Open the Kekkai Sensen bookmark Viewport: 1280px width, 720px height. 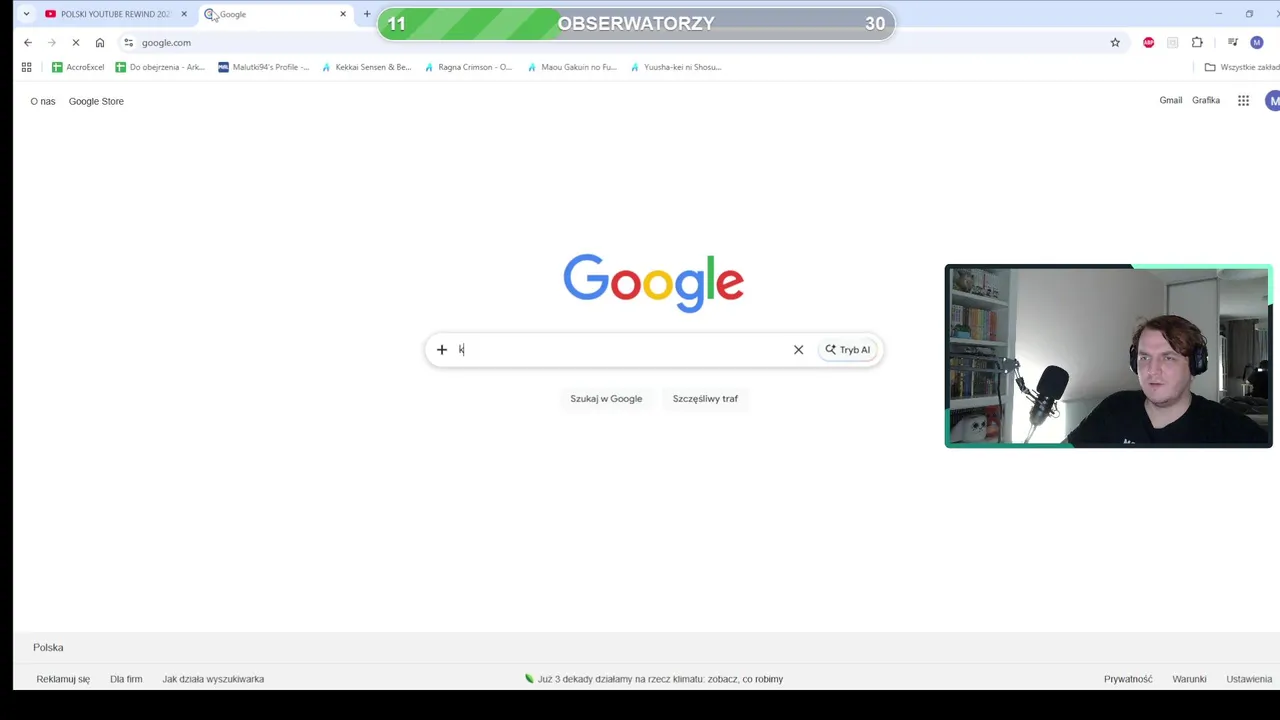coord(366,67)
